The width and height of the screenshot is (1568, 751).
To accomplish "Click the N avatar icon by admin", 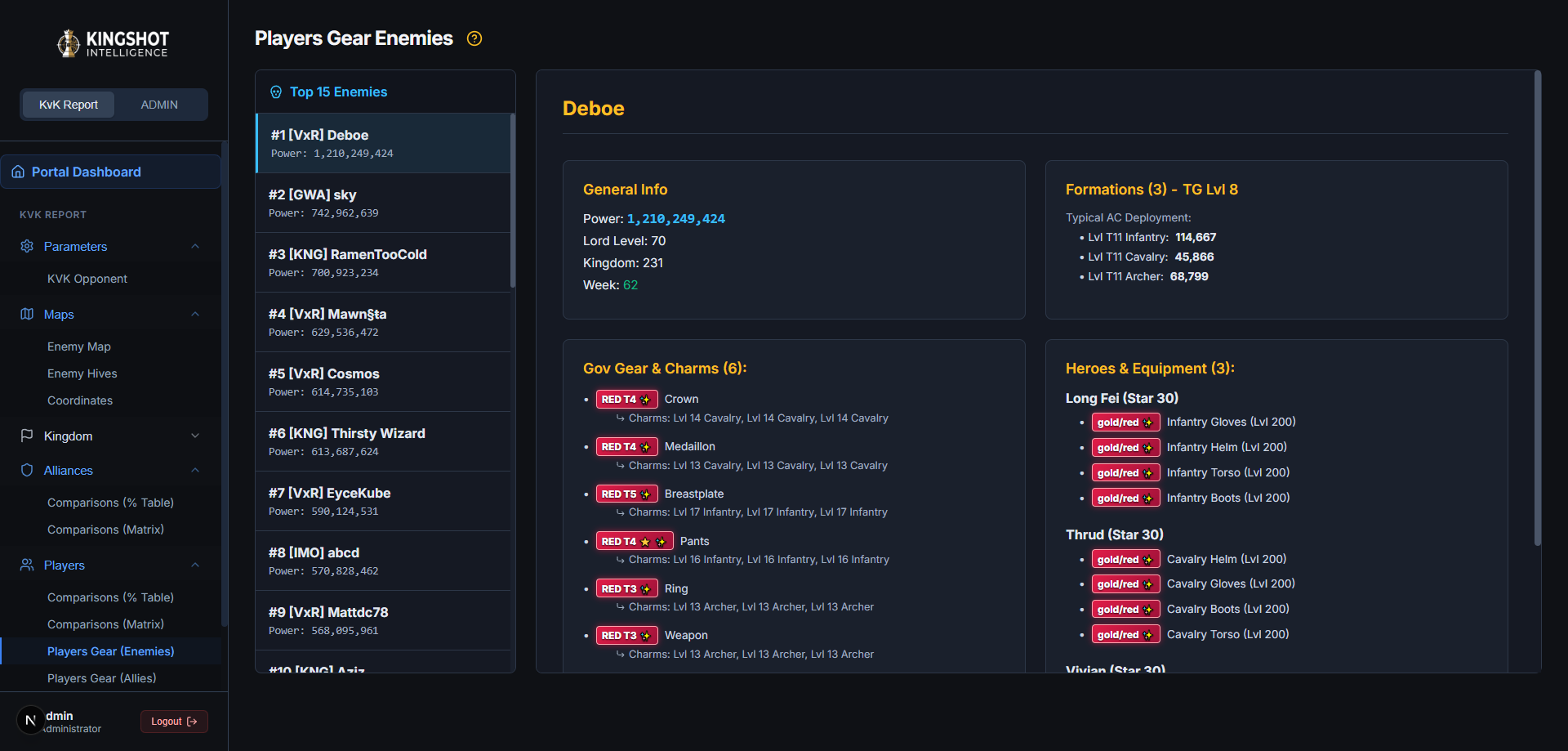I will pyautogui.click(x=30, y=720).
